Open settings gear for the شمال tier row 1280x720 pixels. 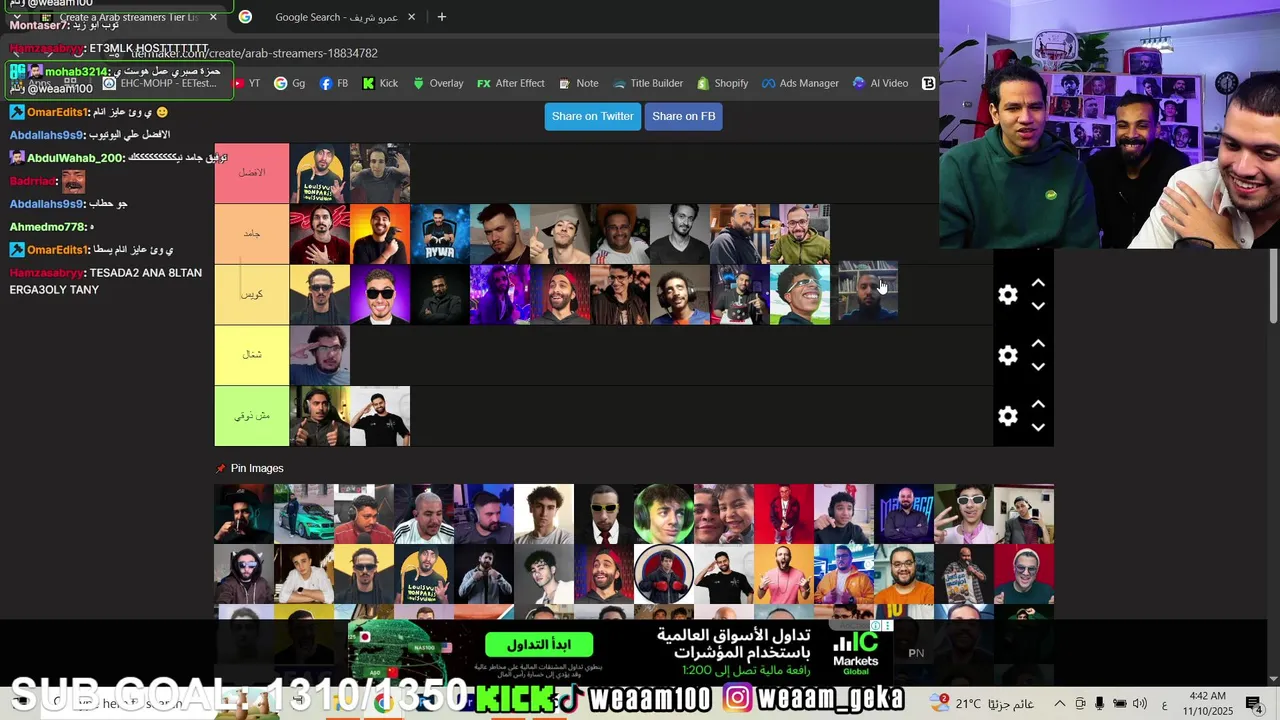coord(1008,356)
